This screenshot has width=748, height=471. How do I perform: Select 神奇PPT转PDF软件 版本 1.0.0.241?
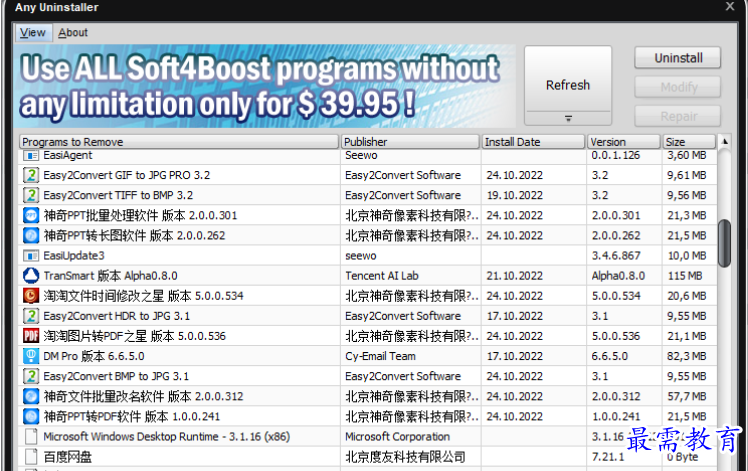pyautogui.click(x=132, y=416)
